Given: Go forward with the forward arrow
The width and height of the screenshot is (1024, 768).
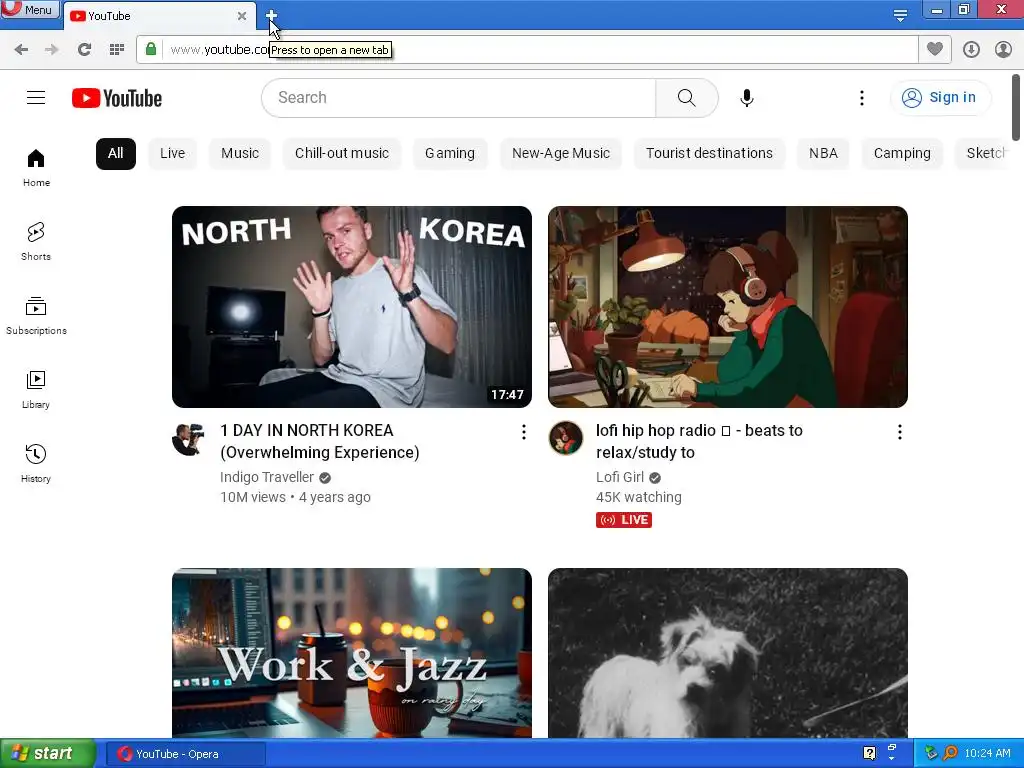Looking at the screenshot, I should 52,50.
